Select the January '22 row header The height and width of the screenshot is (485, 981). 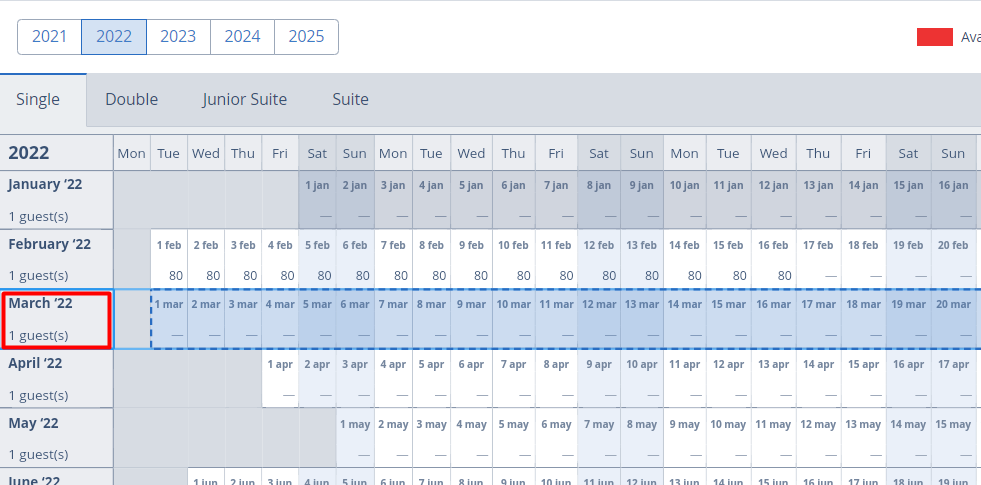coord(56,200)
